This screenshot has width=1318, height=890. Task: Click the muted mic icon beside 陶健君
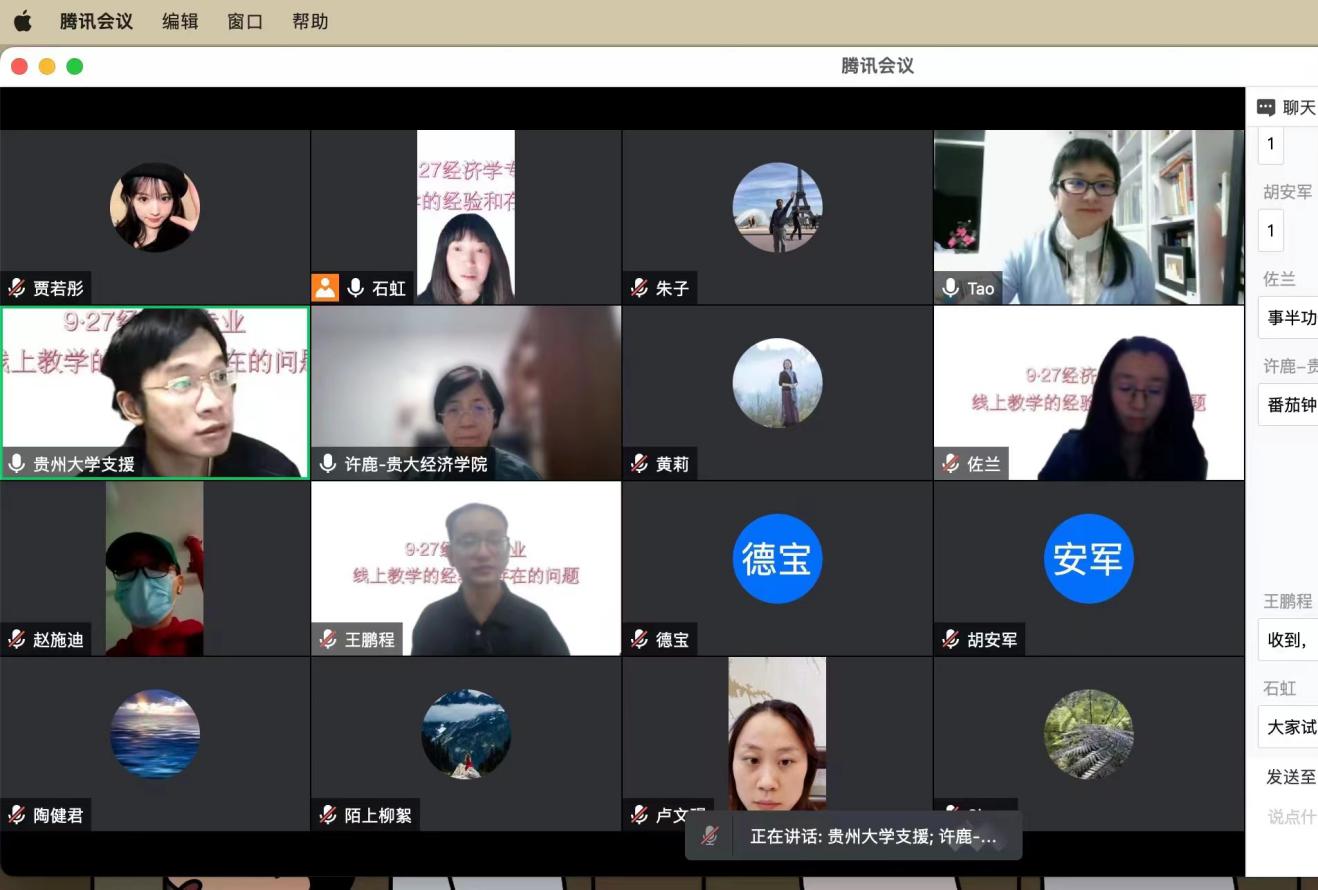pyautogui.click(x=17, y=815)
